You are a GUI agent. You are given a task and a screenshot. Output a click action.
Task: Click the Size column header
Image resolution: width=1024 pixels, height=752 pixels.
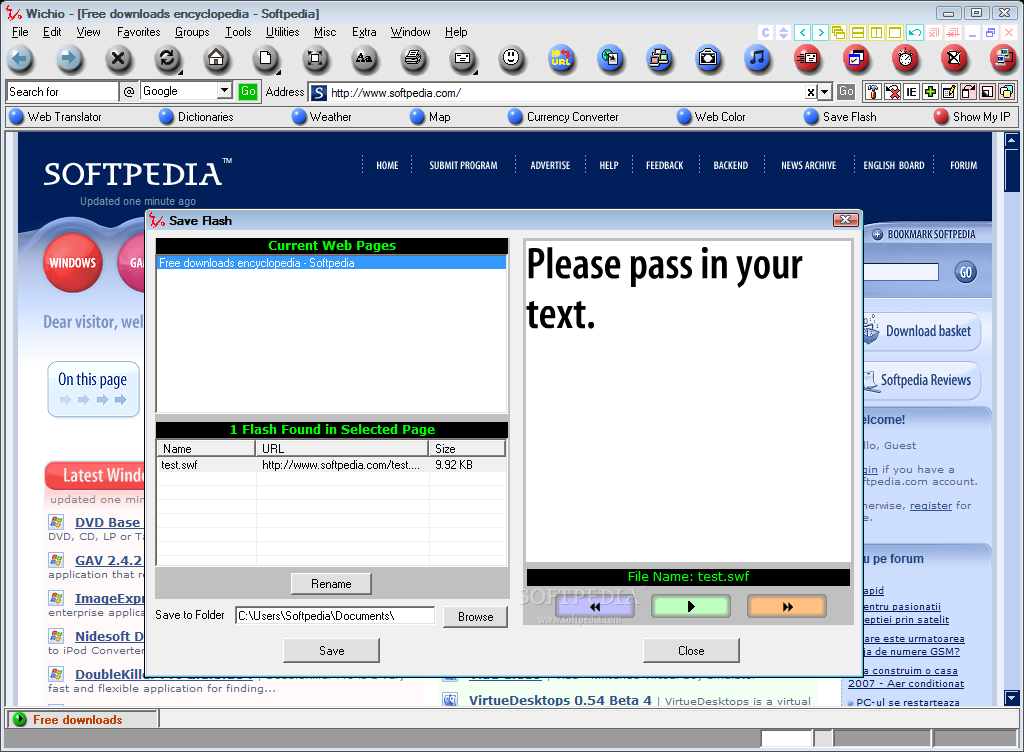[466, 448]
